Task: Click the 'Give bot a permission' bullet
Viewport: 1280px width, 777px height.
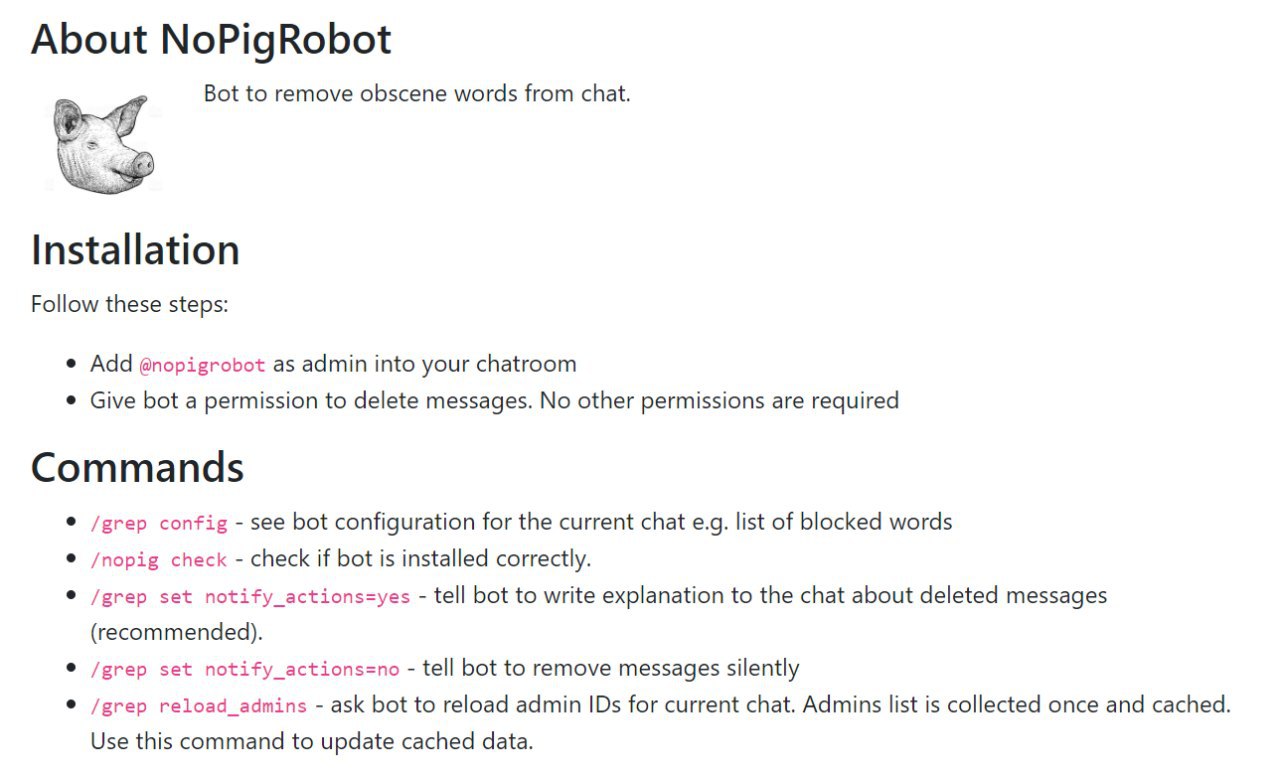Action: coord(495,401)
